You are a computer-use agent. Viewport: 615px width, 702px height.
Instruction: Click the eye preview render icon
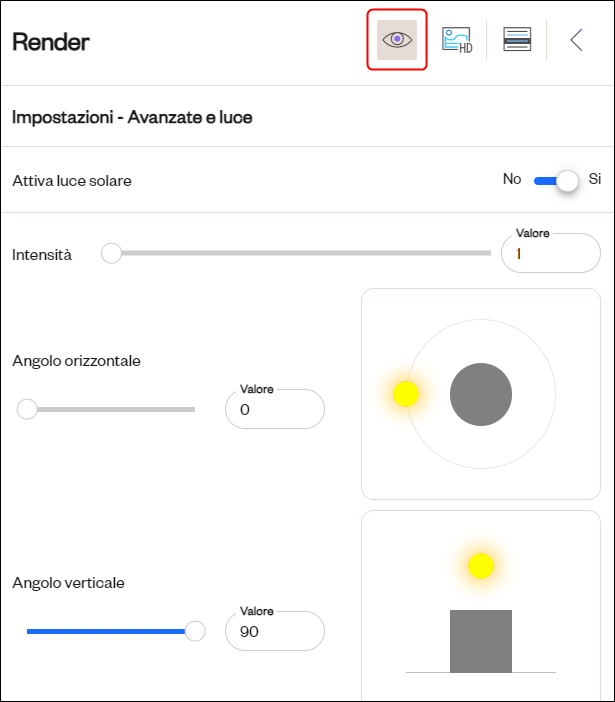(397, 40)
